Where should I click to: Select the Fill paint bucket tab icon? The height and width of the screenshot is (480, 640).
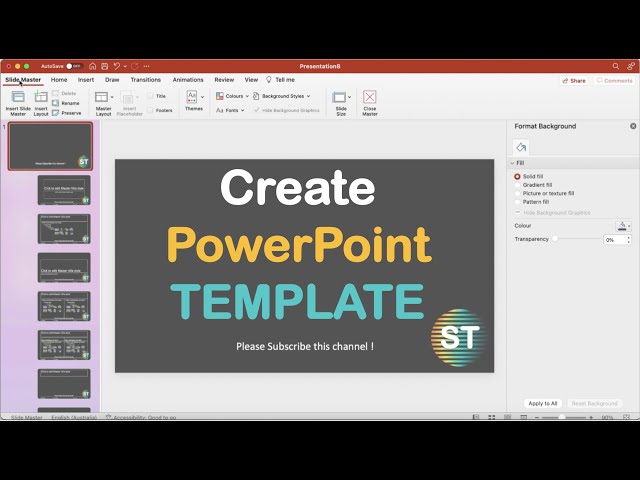(521, 147)
